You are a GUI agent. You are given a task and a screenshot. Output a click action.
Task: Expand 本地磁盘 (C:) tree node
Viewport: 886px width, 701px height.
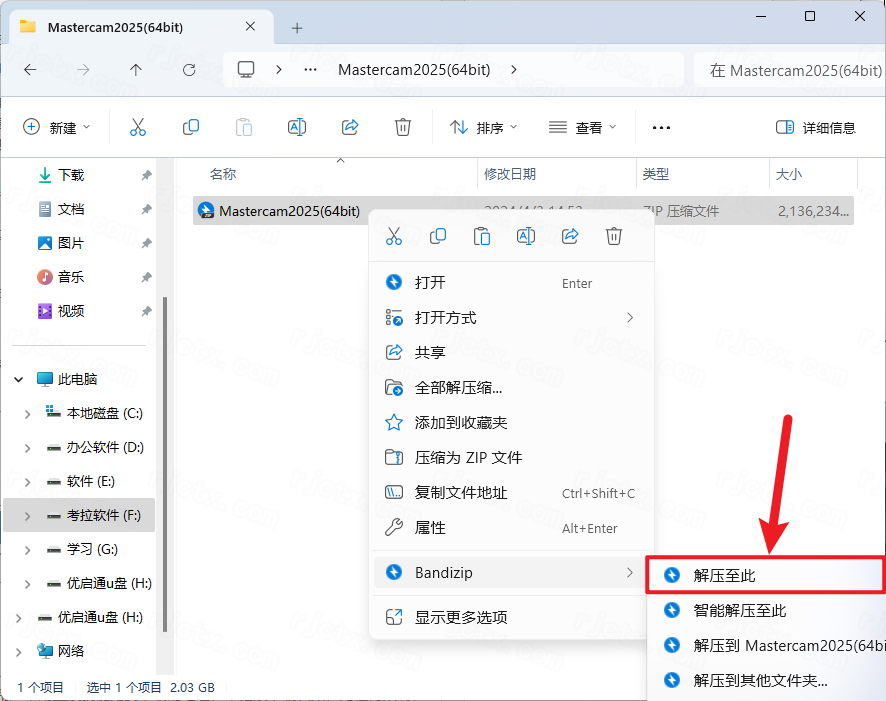[x=28, y=414]
